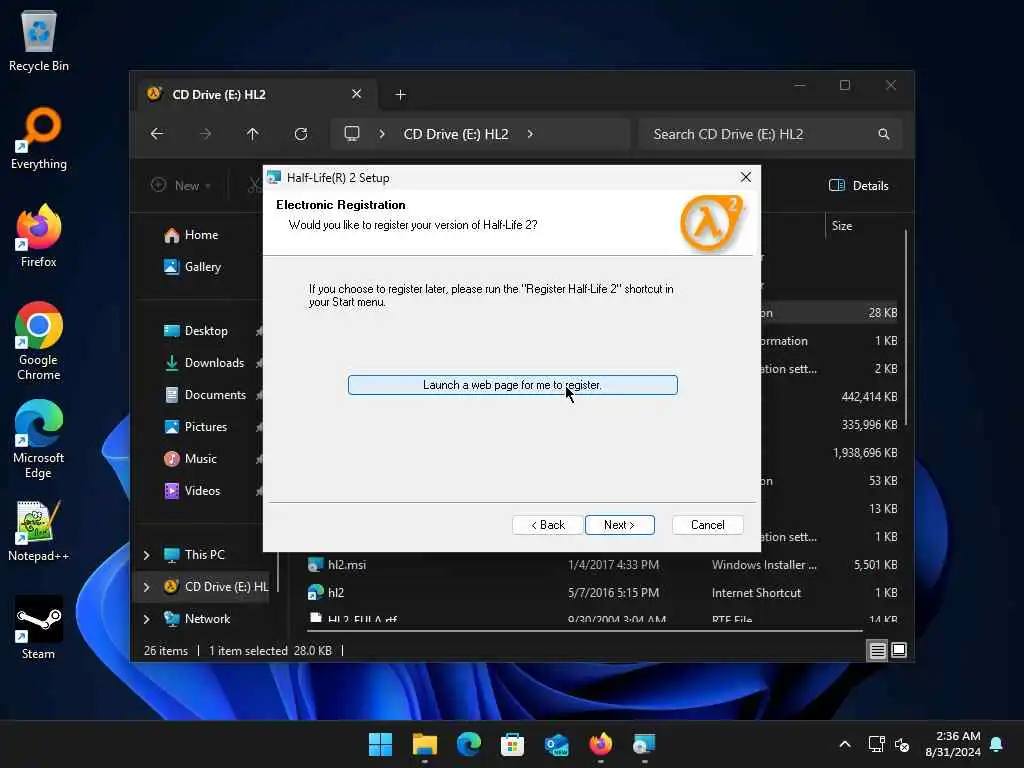Click the horizontal scrollbar in the file list

coord(584,631)
